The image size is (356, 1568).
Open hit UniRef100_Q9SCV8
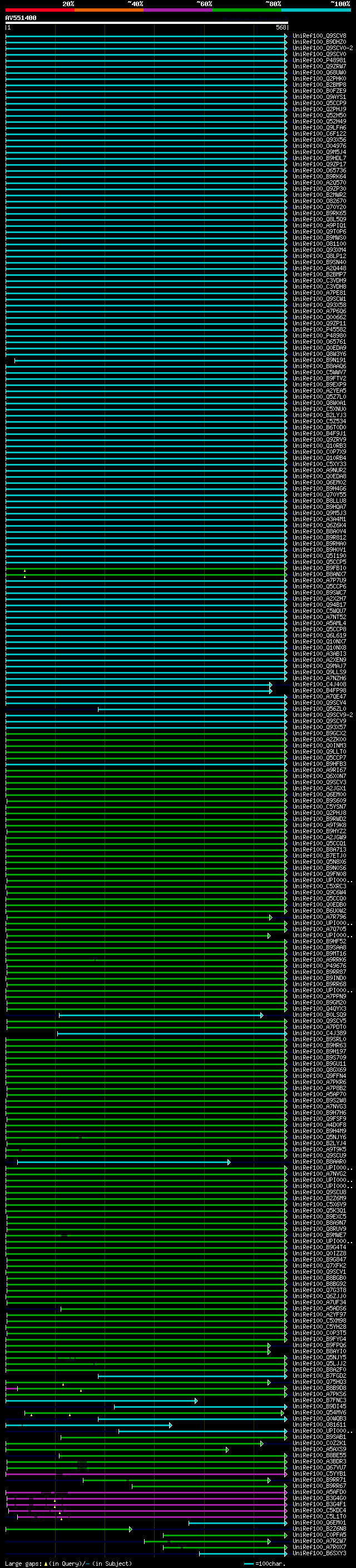point(319,36)
